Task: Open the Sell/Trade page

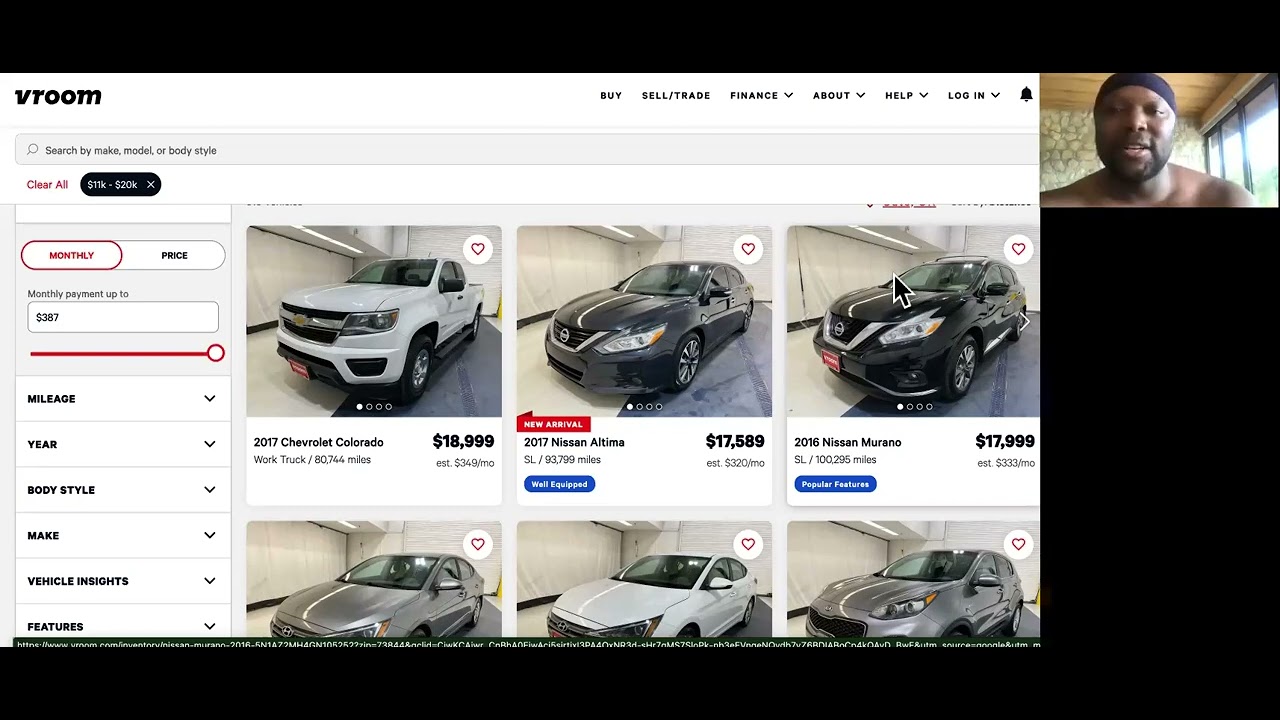Action: coord(676,95)
